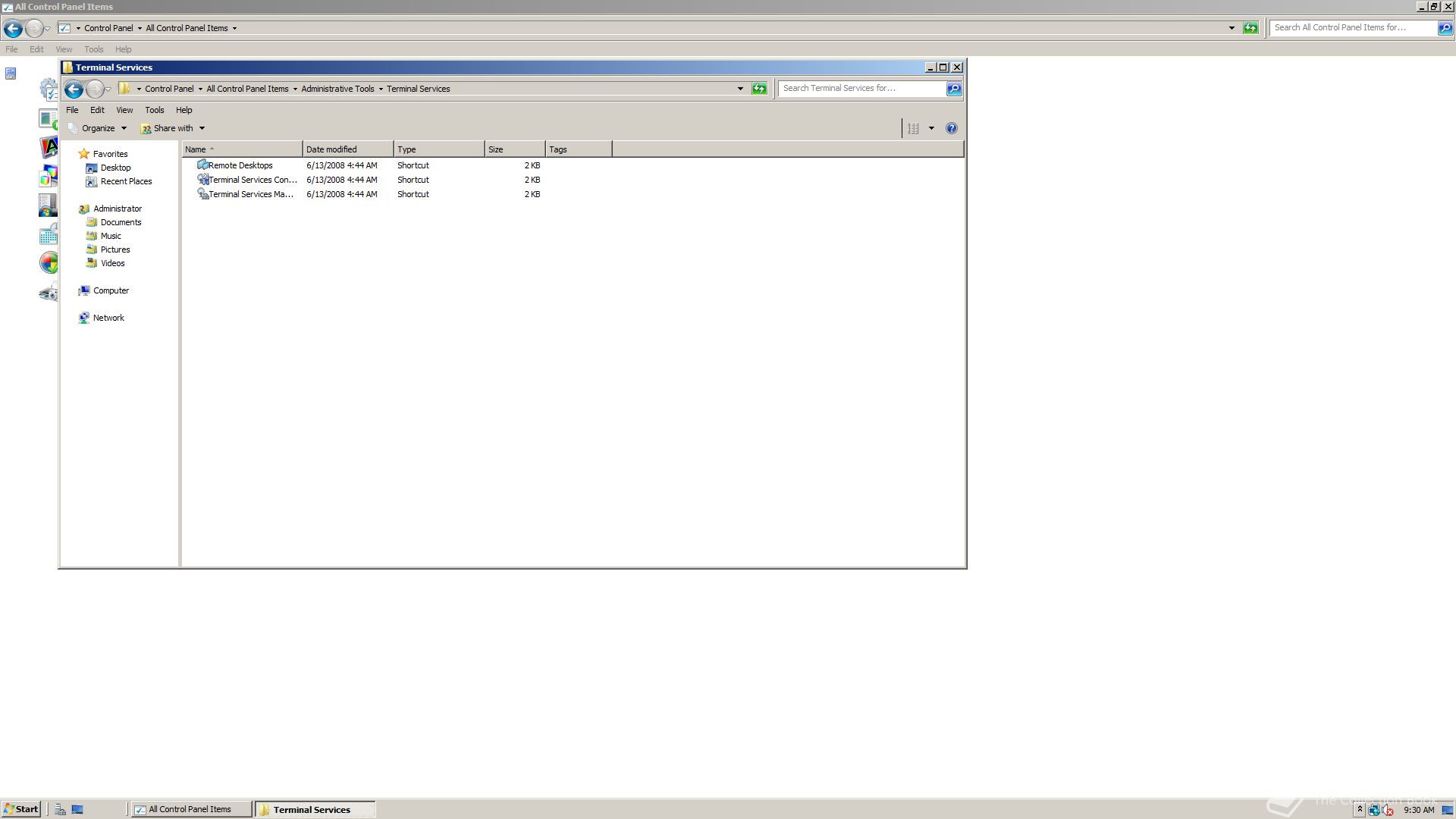
Task: Click forward arrow in Terminal Services window
Action: (x=95, y=89)
